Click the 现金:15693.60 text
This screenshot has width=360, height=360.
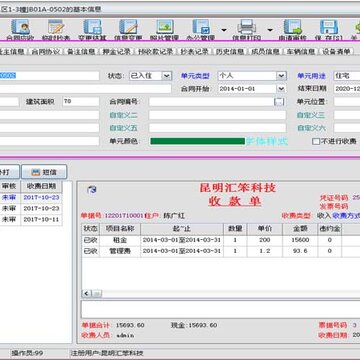(x=194, y=325)
